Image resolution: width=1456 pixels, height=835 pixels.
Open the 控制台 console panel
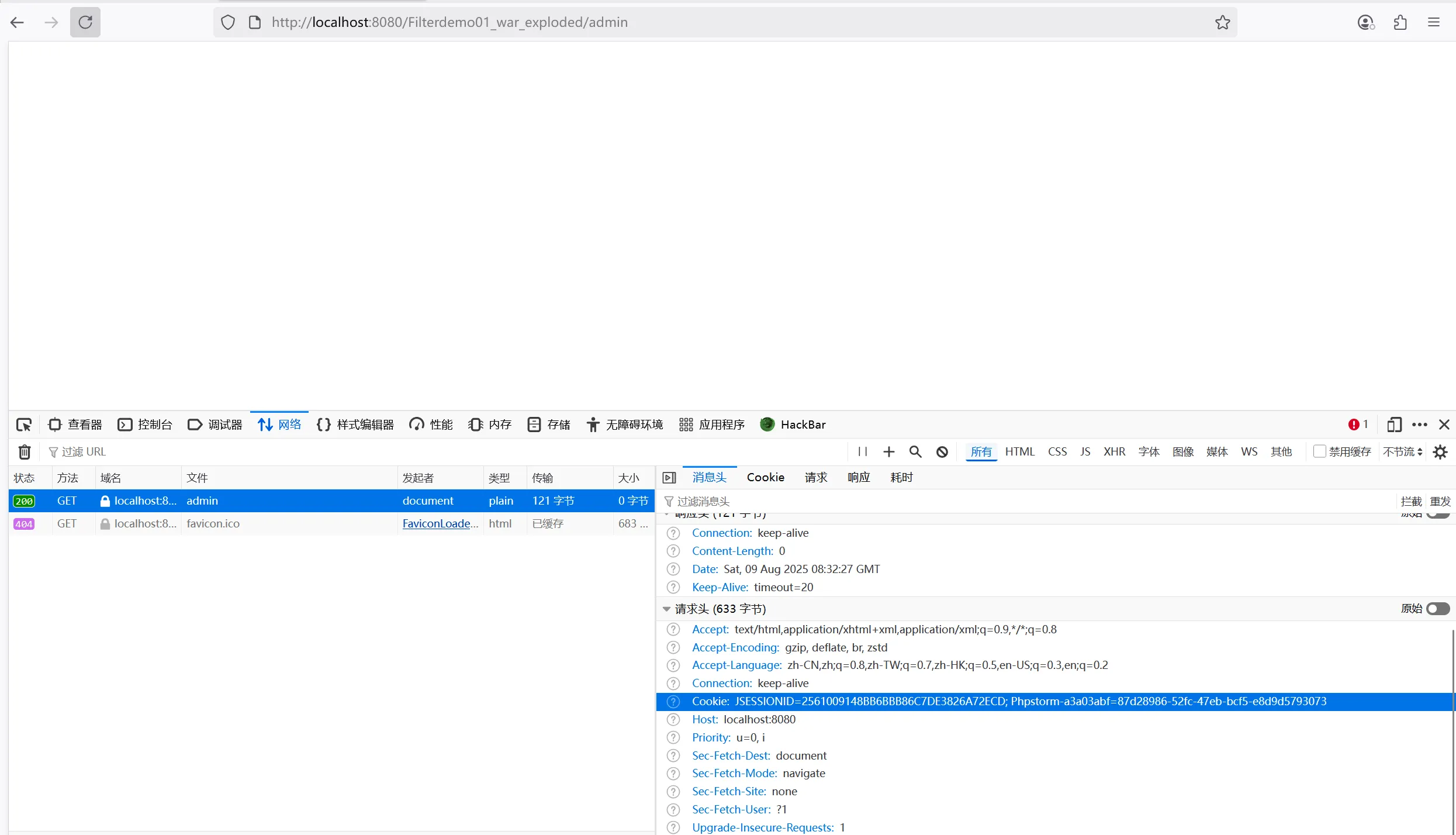(x=145, y=425)
